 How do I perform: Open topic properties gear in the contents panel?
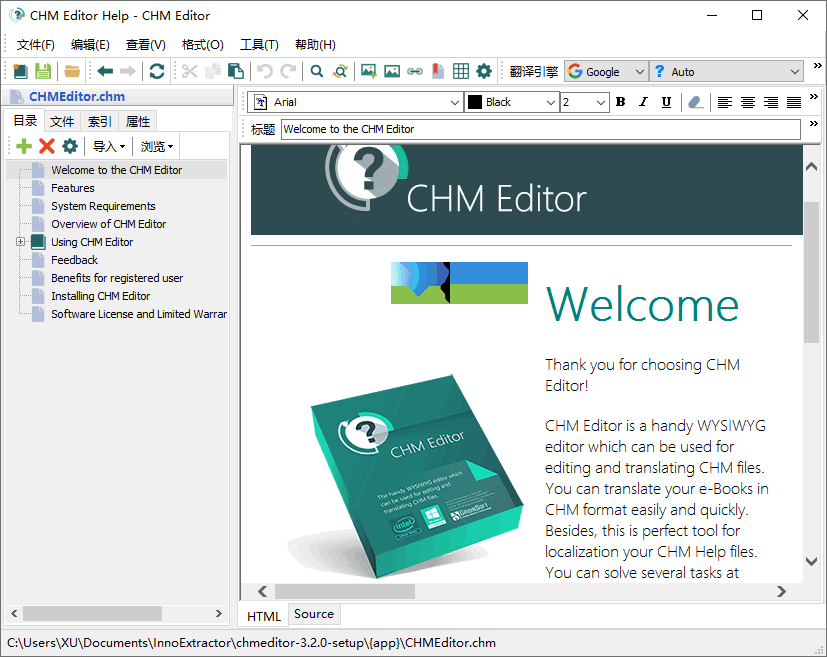(70, 146)
